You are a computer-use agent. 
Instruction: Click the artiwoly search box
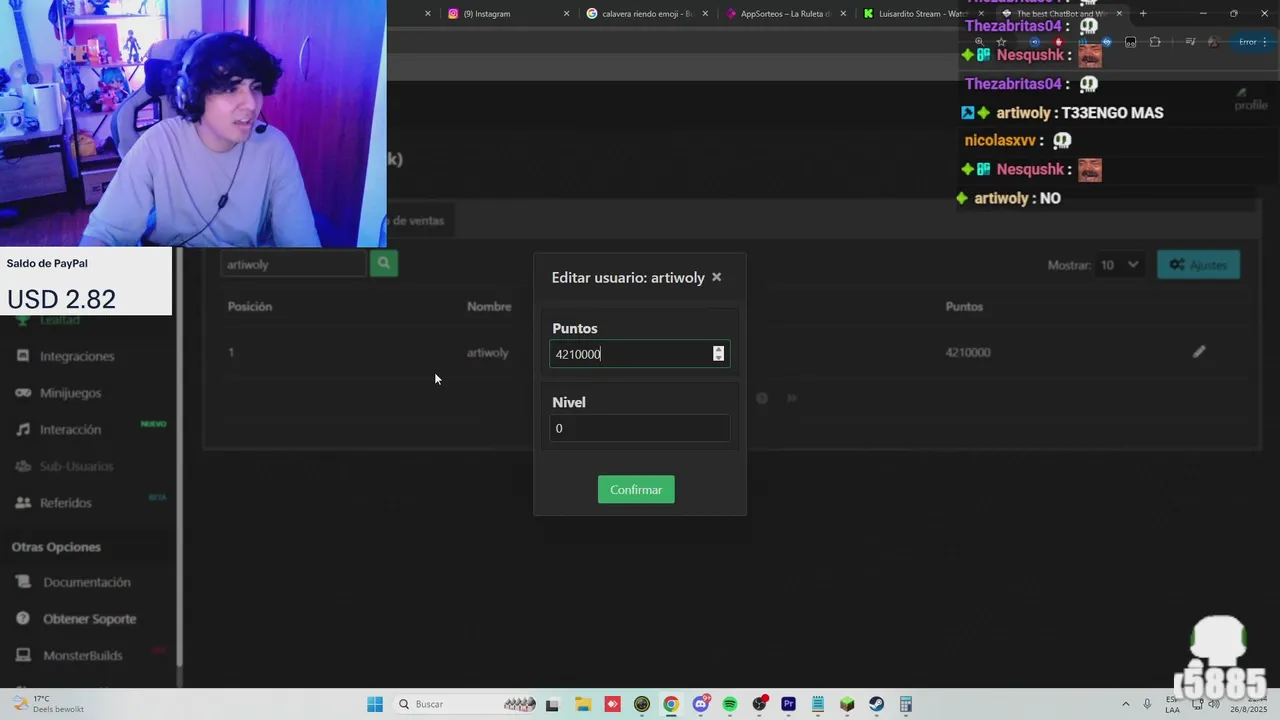(293, 264)
